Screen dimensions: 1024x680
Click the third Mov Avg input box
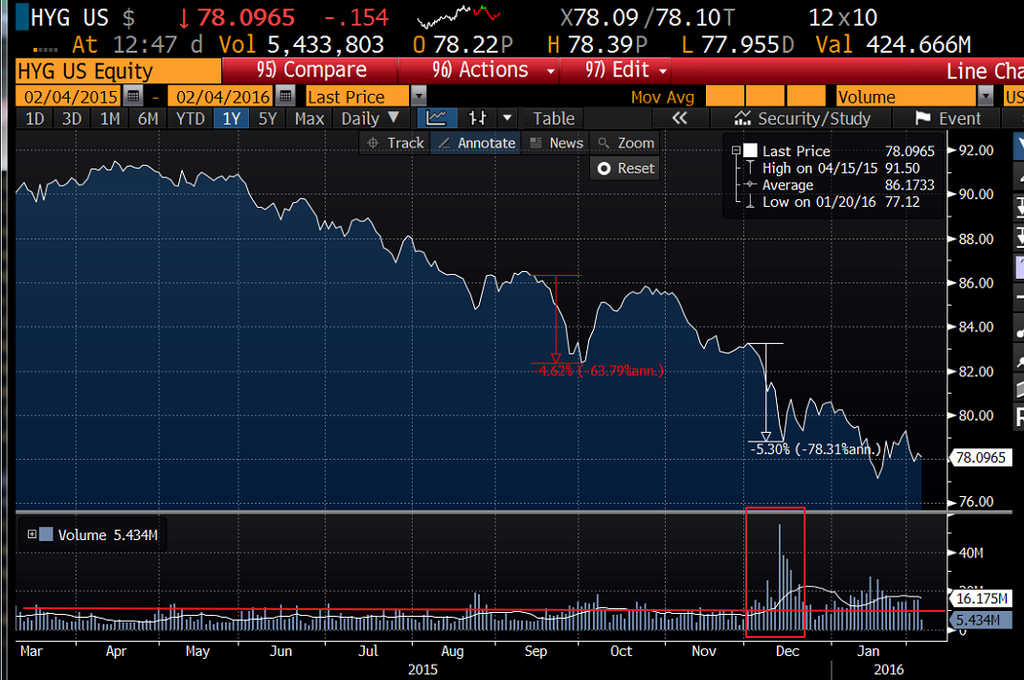pyautogui.click(x=806, y=96)
